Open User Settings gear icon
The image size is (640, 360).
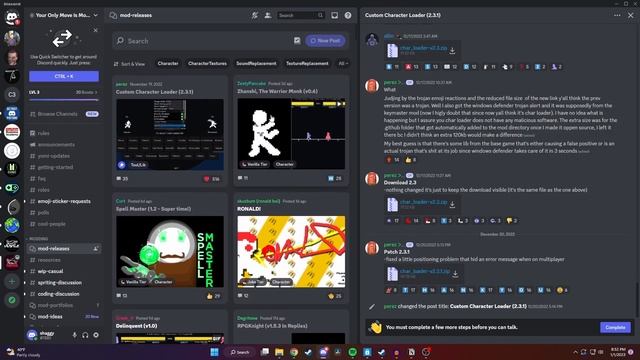click(96, 335)
